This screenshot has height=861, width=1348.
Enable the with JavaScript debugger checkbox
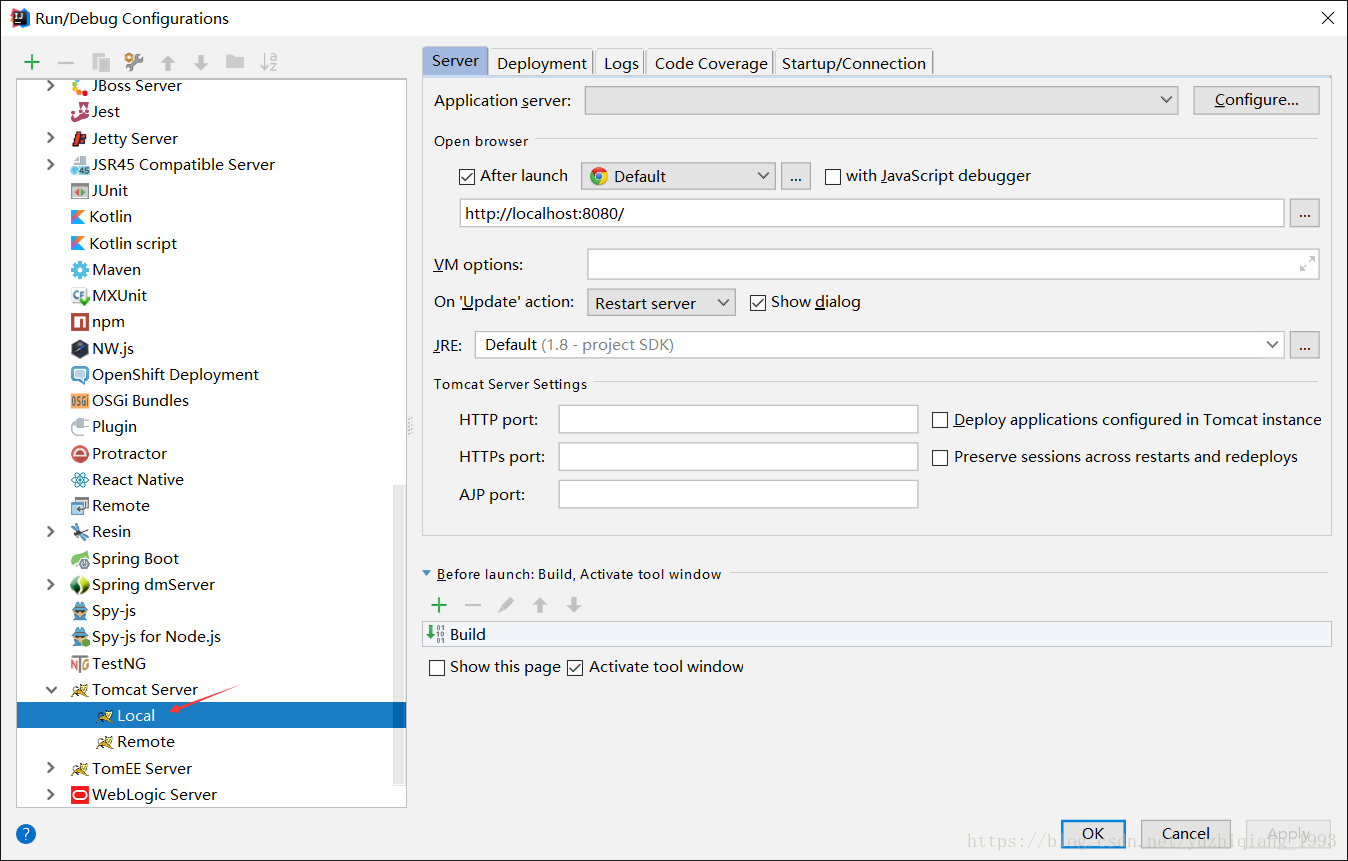tap(832, 177)
